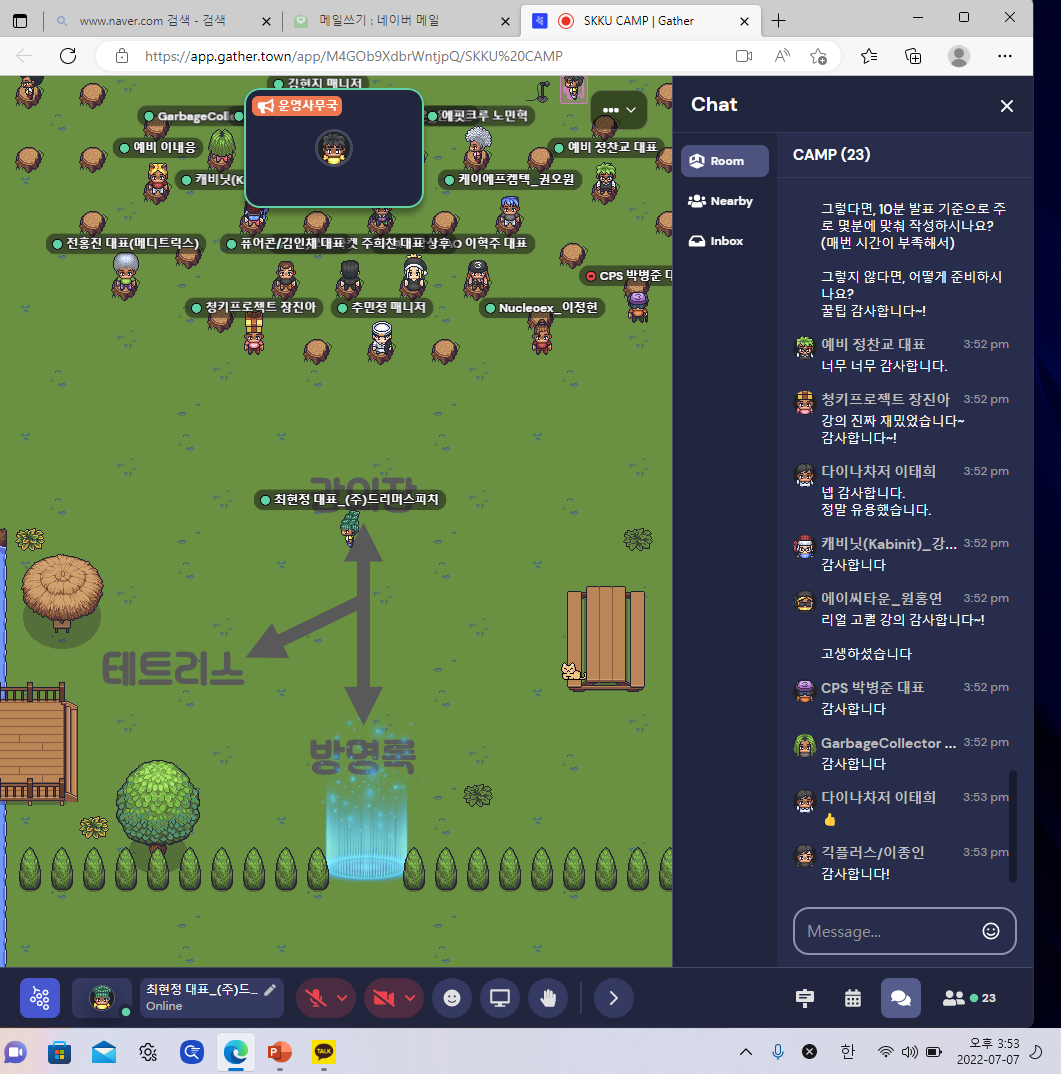Screen dimensions: 1061x1074
Task: Switch to the Room chat tab
Action: pyautogui.click(x=724, y=161)
